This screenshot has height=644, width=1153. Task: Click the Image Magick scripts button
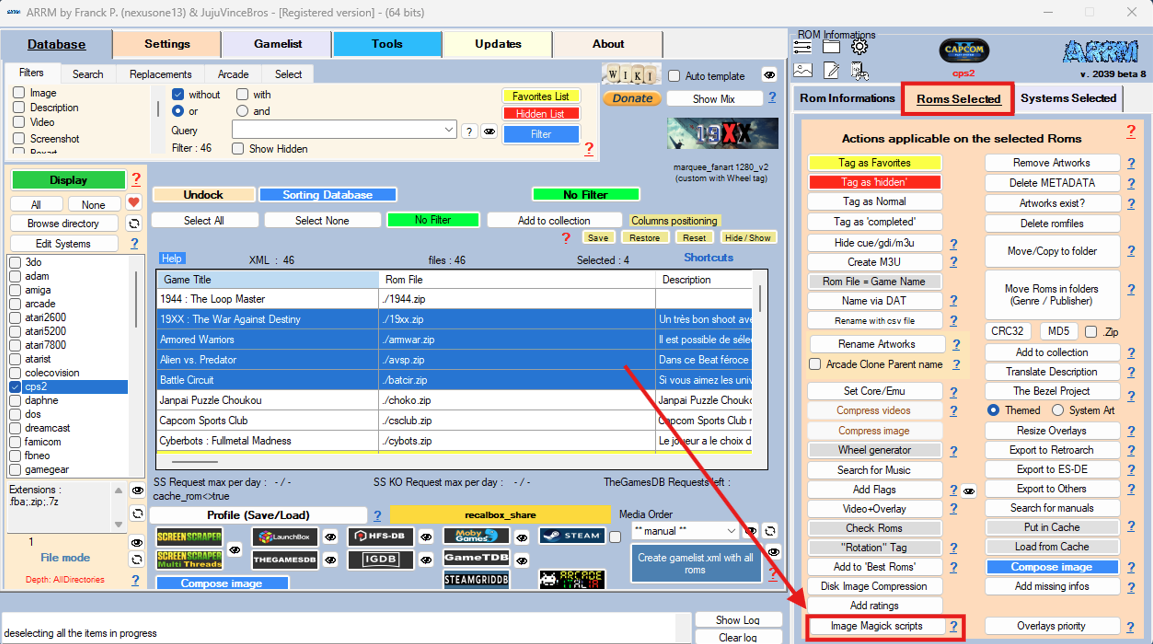pos(875,626)
